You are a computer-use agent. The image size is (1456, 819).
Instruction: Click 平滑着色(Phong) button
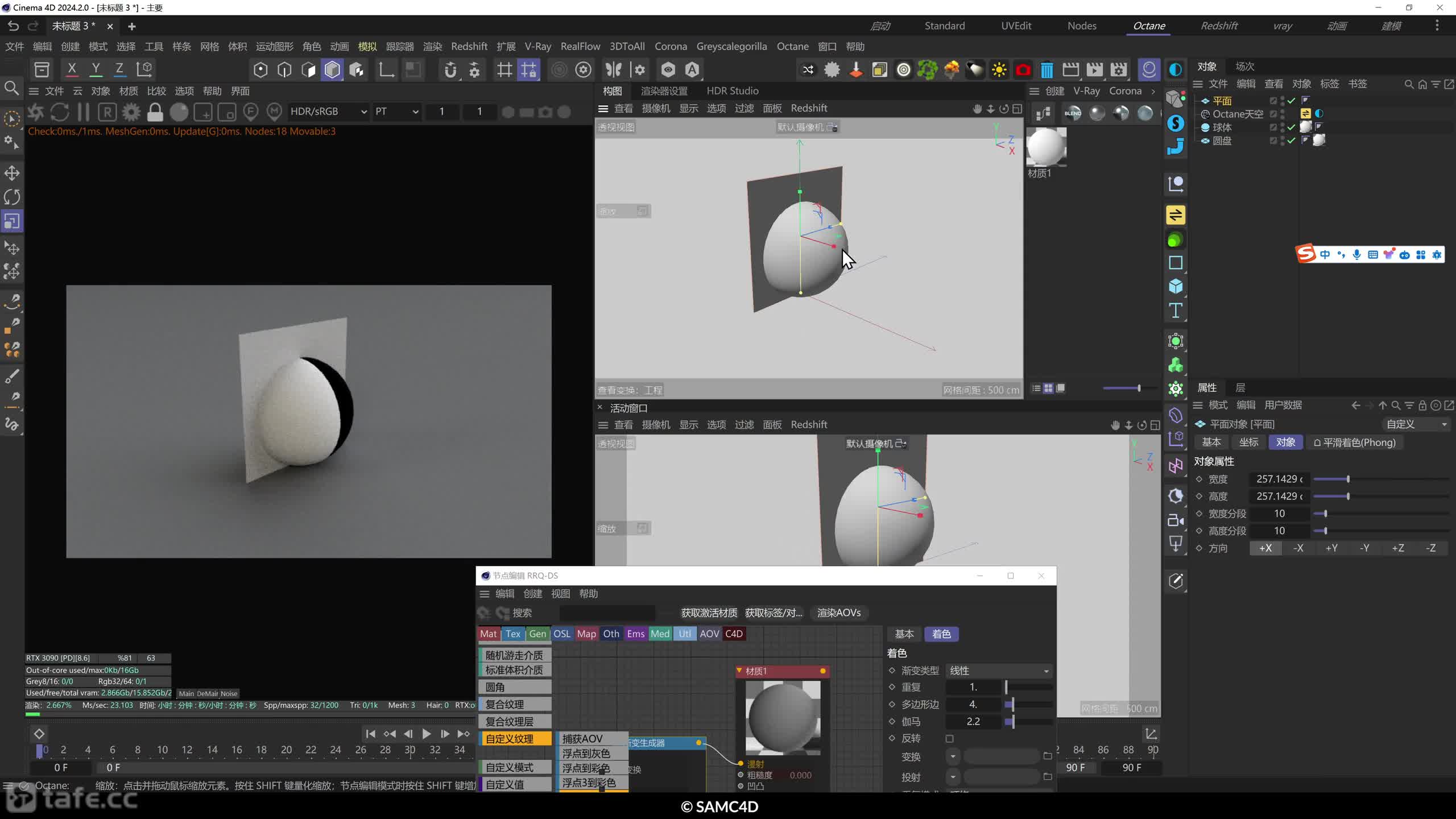tap(1354, 442)
